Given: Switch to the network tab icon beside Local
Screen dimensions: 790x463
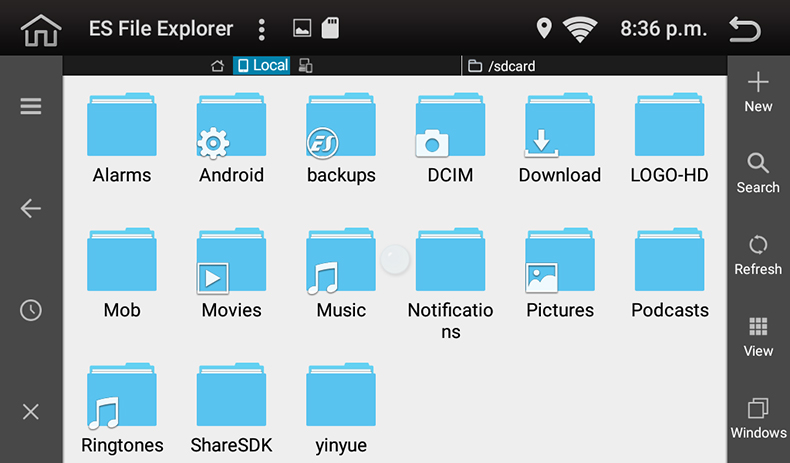Looking at the screenshot, I should pyautogui.click(x=306, y=66).
